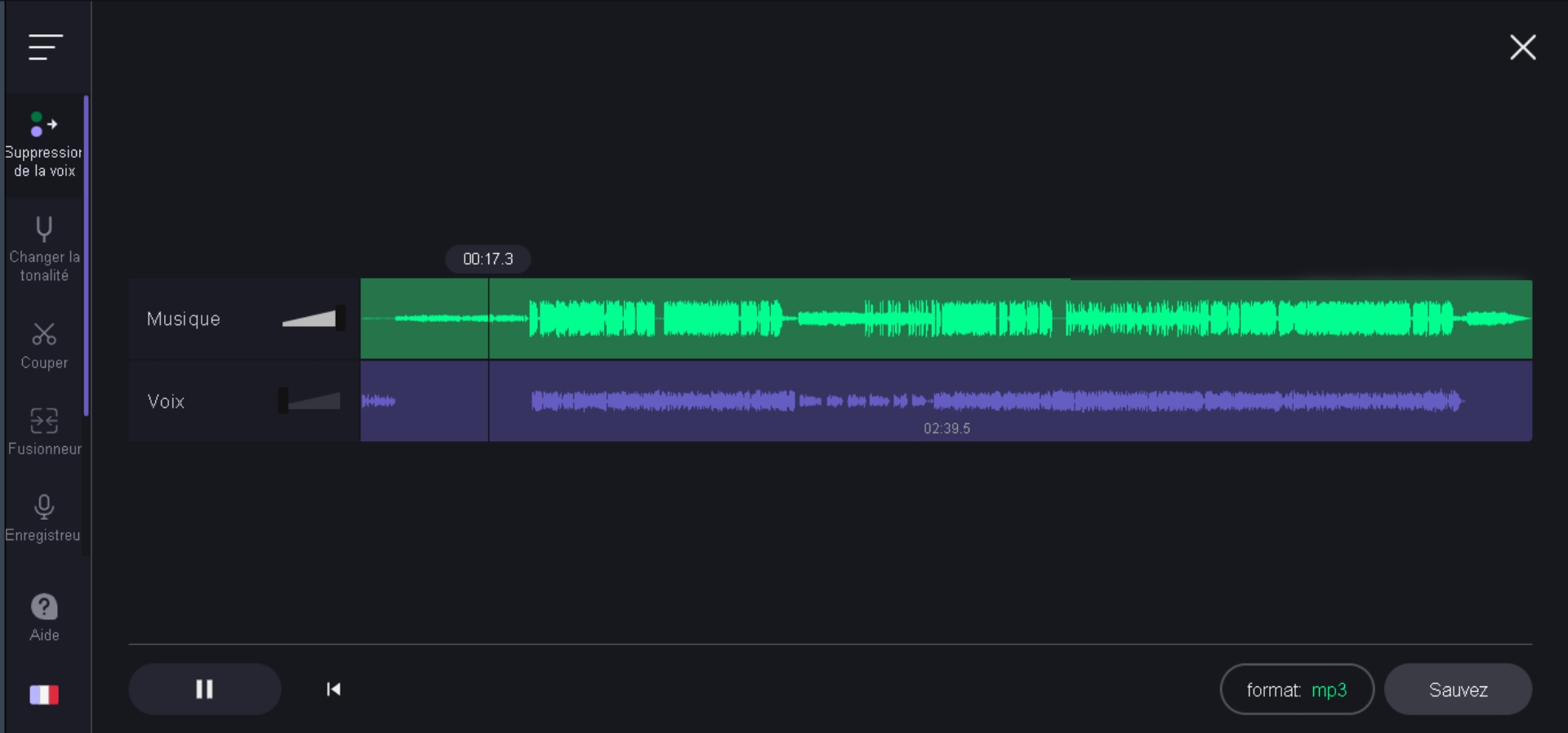Adjust the Musique volume slider

click(x=313, y=318)
